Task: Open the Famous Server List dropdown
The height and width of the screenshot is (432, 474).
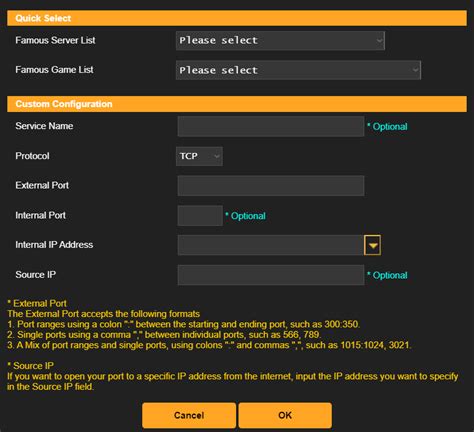Action: pos(280,41)
